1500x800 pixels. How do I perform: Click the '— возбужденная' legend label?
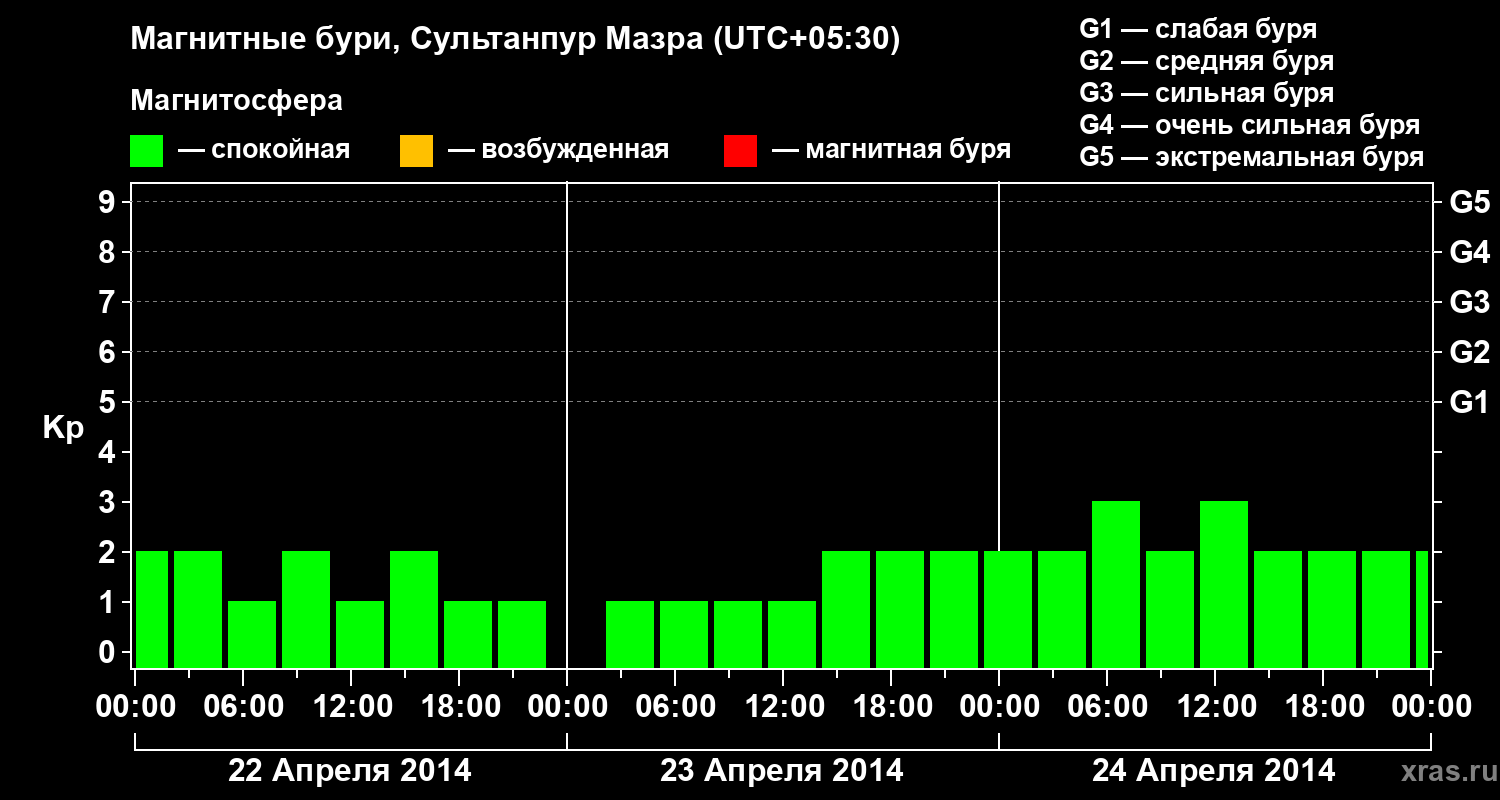[558, 151]
